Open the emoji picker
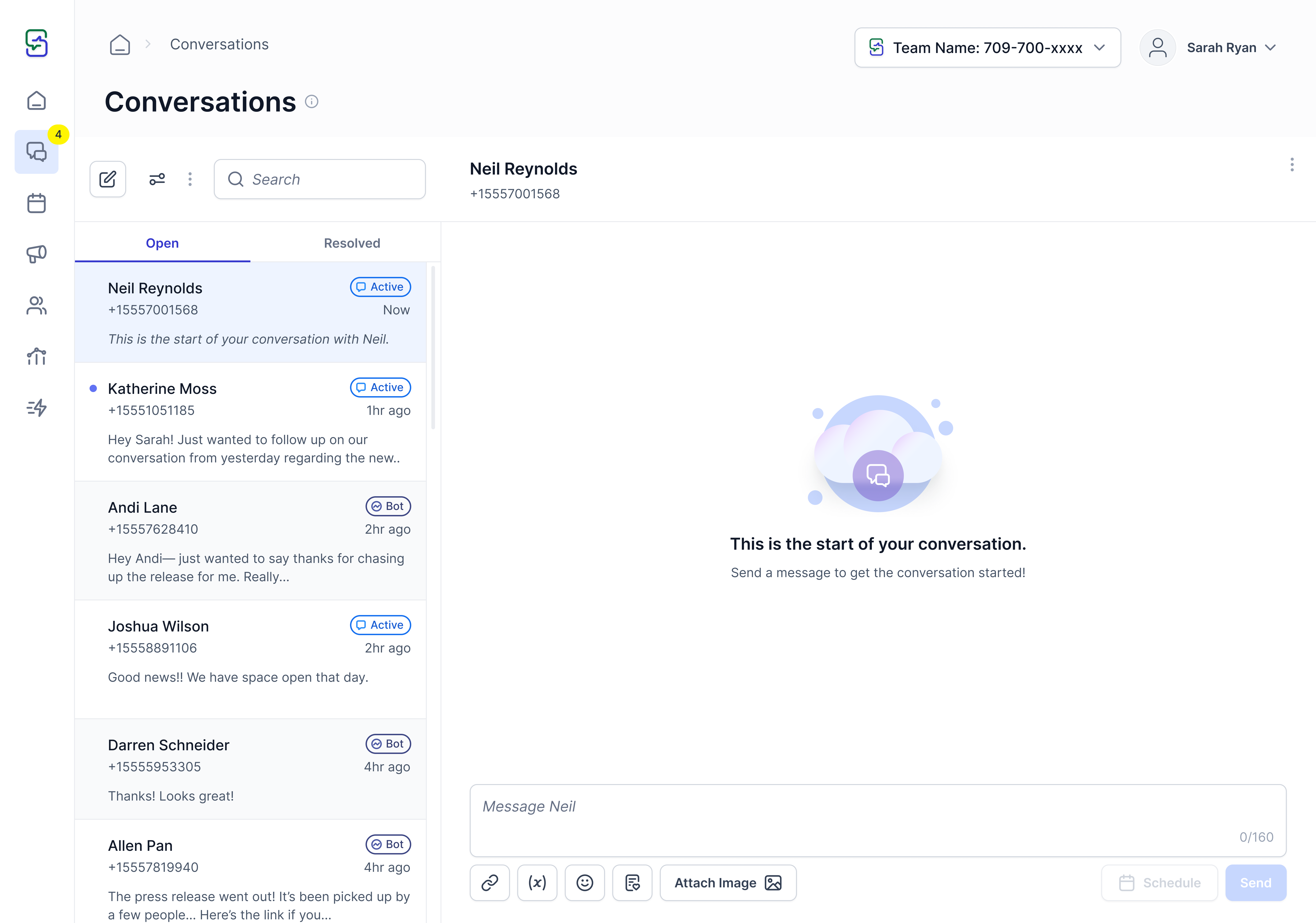 [585, 883]
